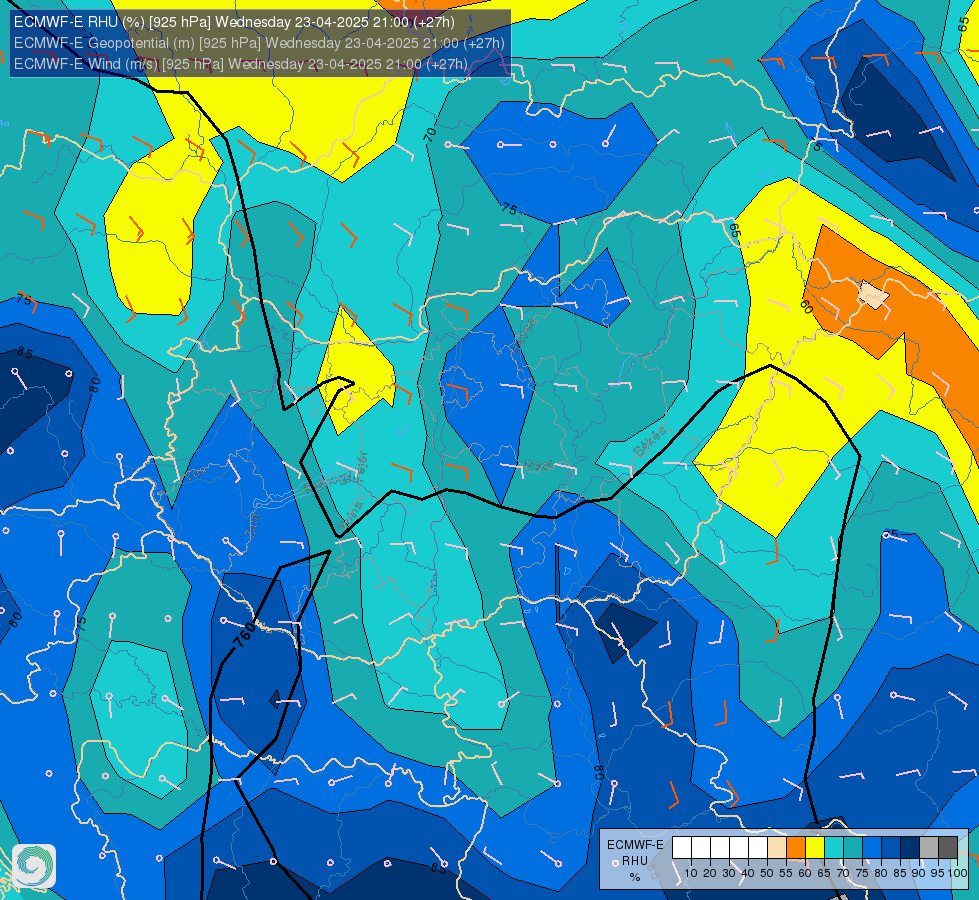Click the Pest region label
The width and height of the screenshot is (979, 900).
(x=538, y=465)
